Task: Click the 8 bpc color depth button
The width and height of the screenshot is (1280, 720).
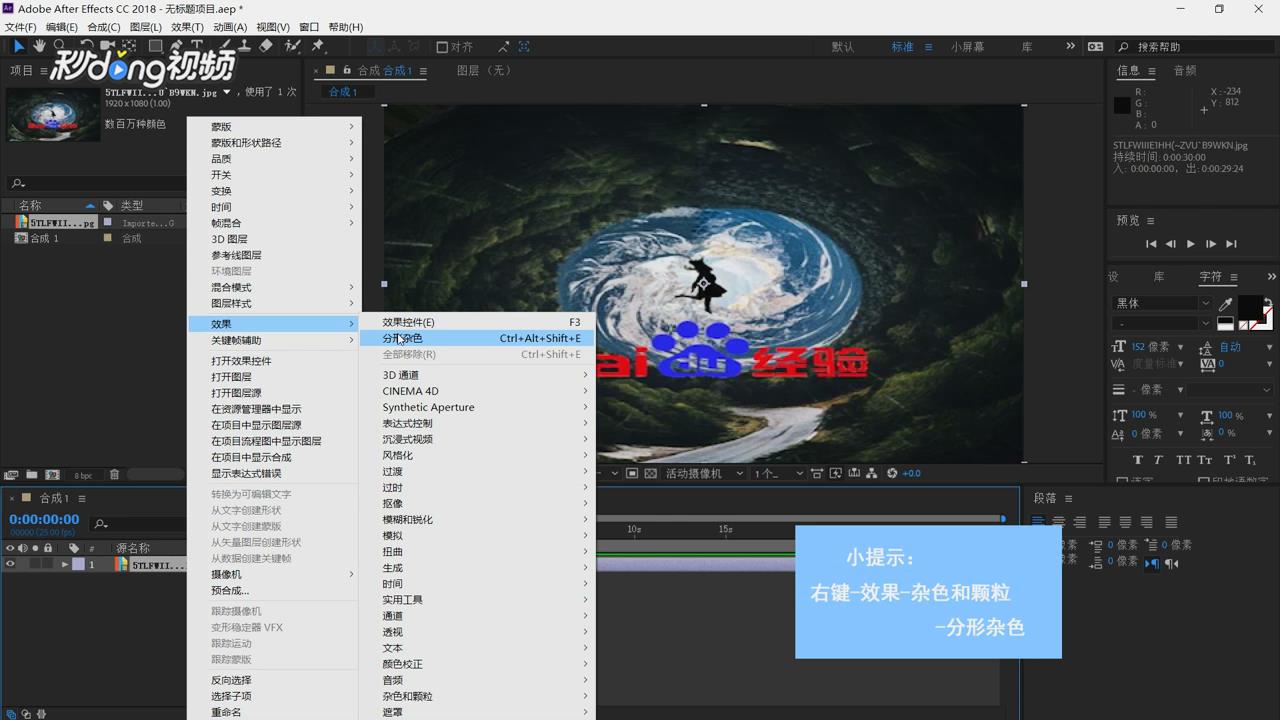Action: [83, 475]
